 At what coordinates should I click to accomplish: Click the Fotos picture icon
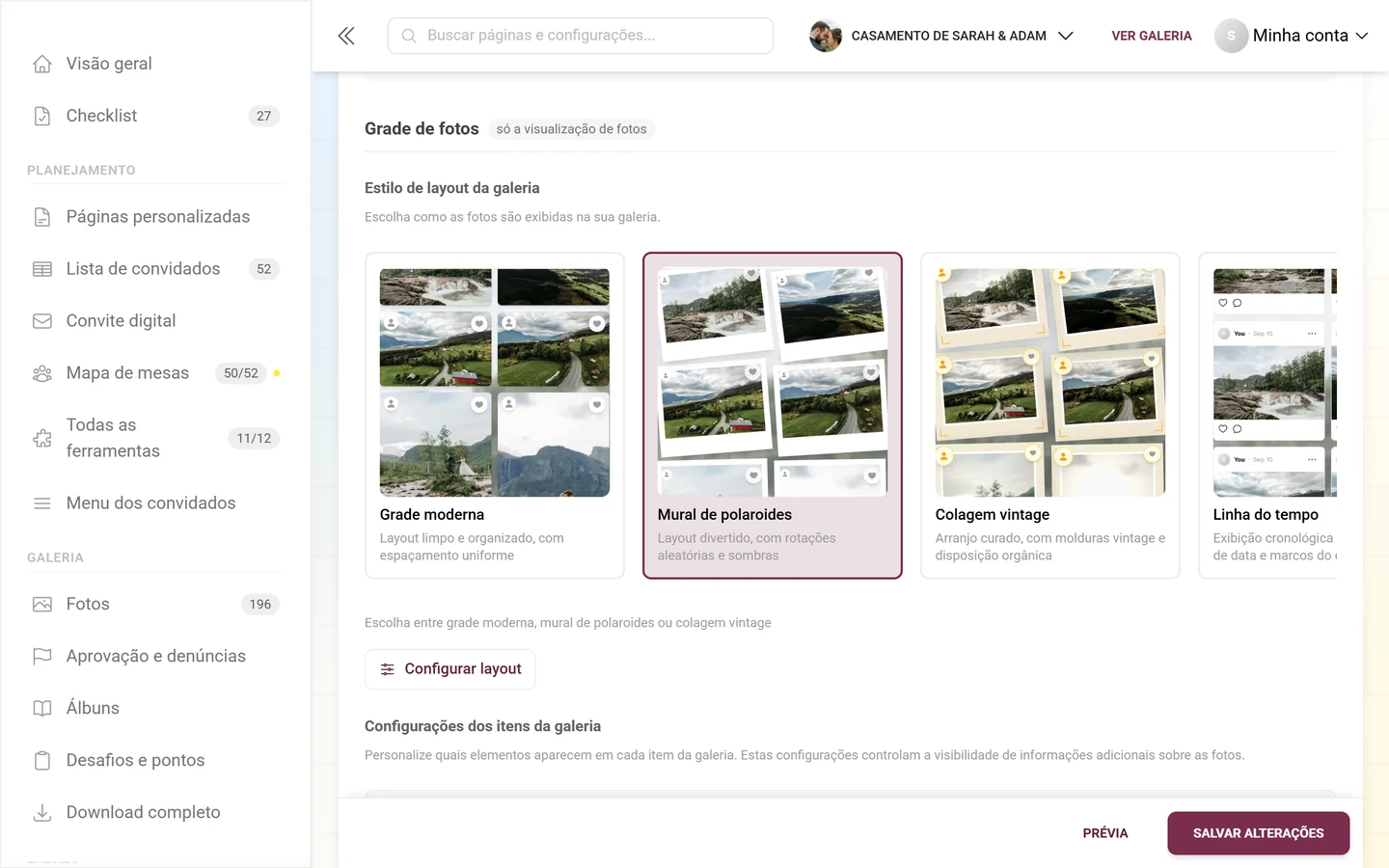pos(42,605)
